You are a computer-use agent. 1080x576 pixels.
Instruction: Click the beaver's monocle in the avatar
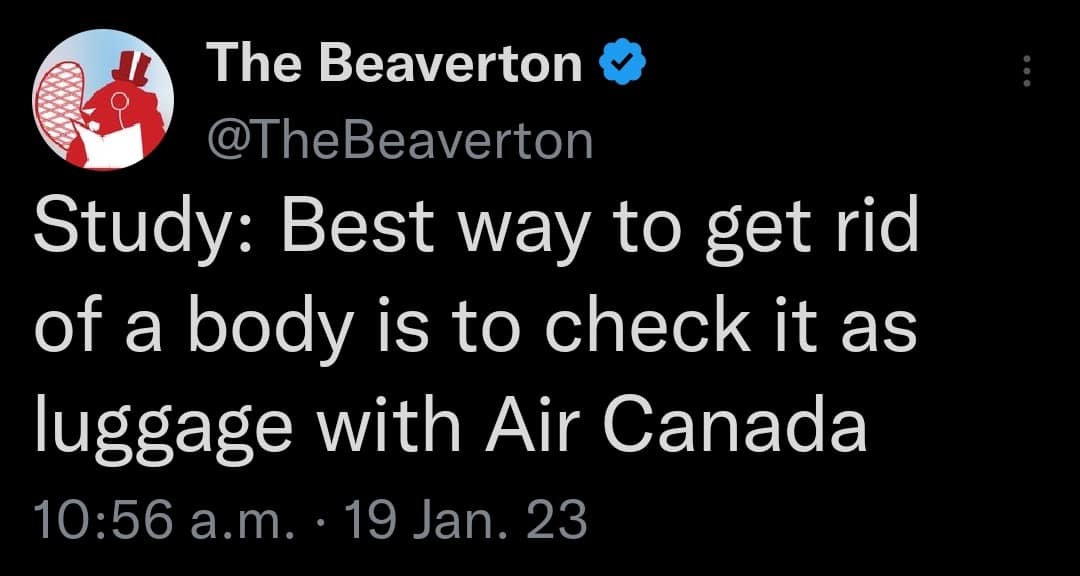[x=116, y=101]
